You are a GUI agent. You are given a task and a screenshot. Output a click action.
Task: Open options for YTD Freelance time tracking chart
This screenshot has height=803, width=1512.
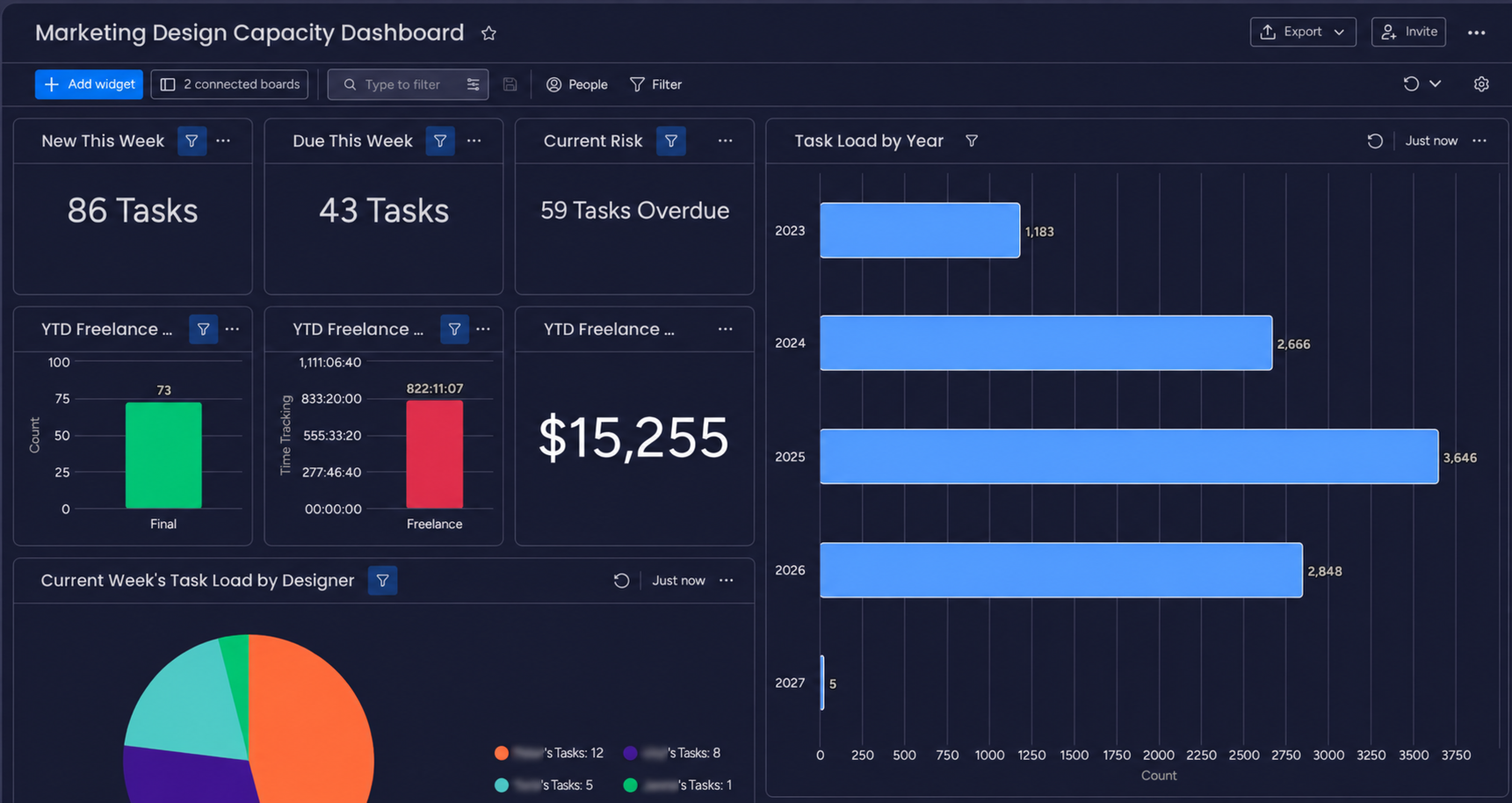483,329
